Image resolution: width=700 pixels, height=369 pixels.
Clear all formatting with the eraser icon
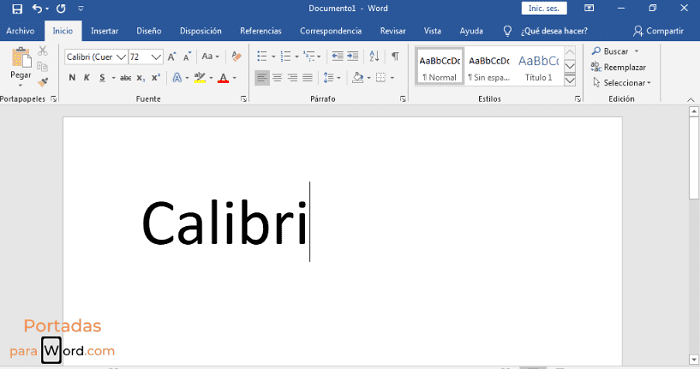(x=237, y=56)
